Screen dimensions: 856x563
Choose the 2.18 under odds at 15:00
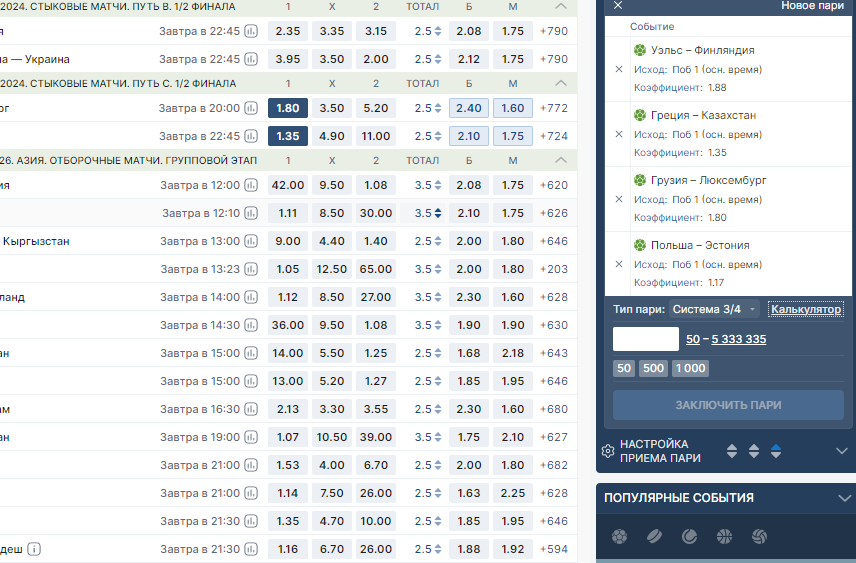(513, 353)
